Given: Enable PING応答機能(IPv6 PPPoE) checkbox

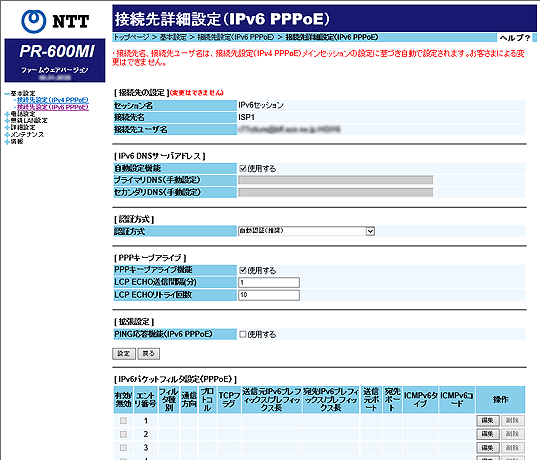Looking at the screenshot, I should pos(243,334).
